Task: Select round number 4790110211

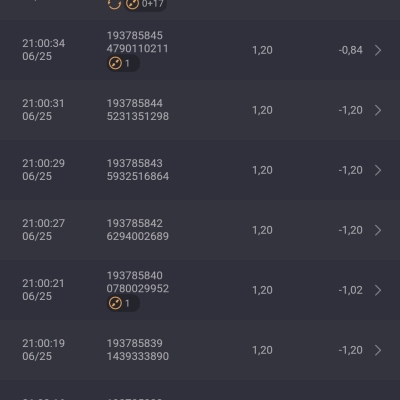Action: click(x=137, y=49)
